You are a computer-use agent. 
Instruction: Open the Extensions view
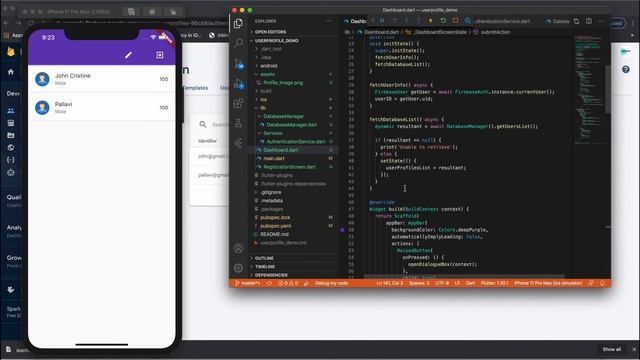[238, 103]
